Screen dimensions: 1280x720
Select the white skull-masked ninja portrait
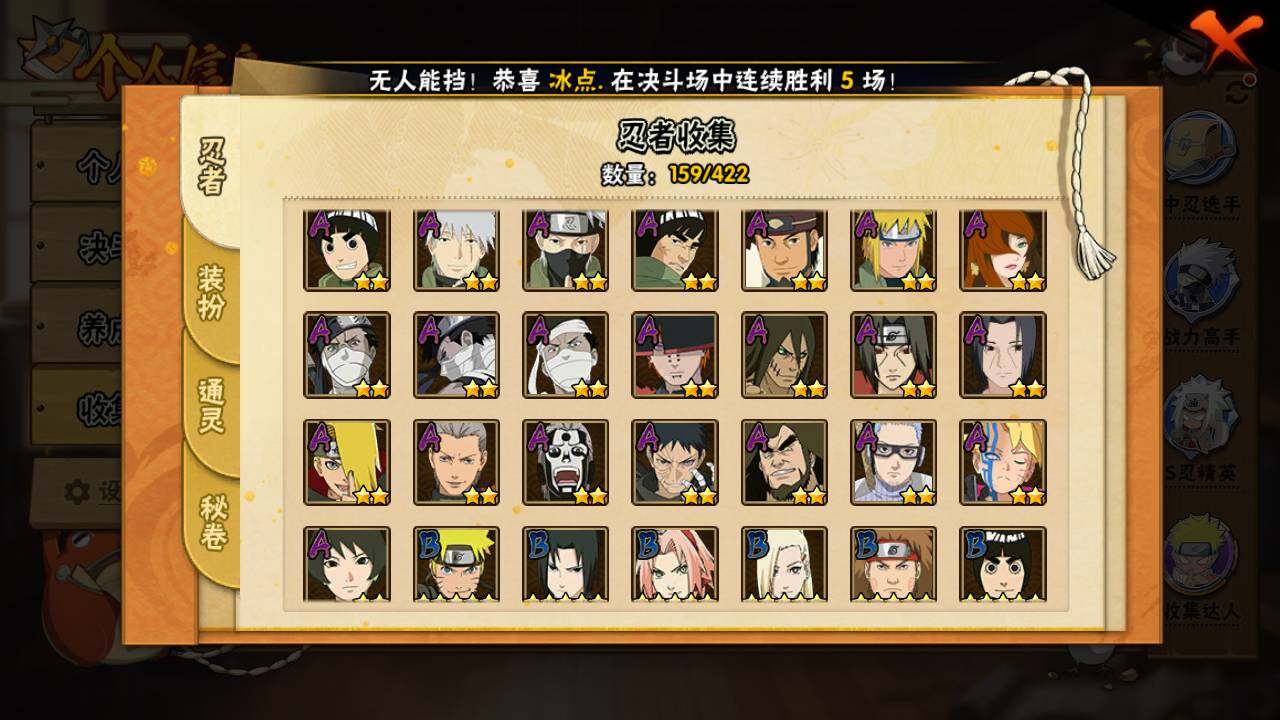[x=565, y=462]
